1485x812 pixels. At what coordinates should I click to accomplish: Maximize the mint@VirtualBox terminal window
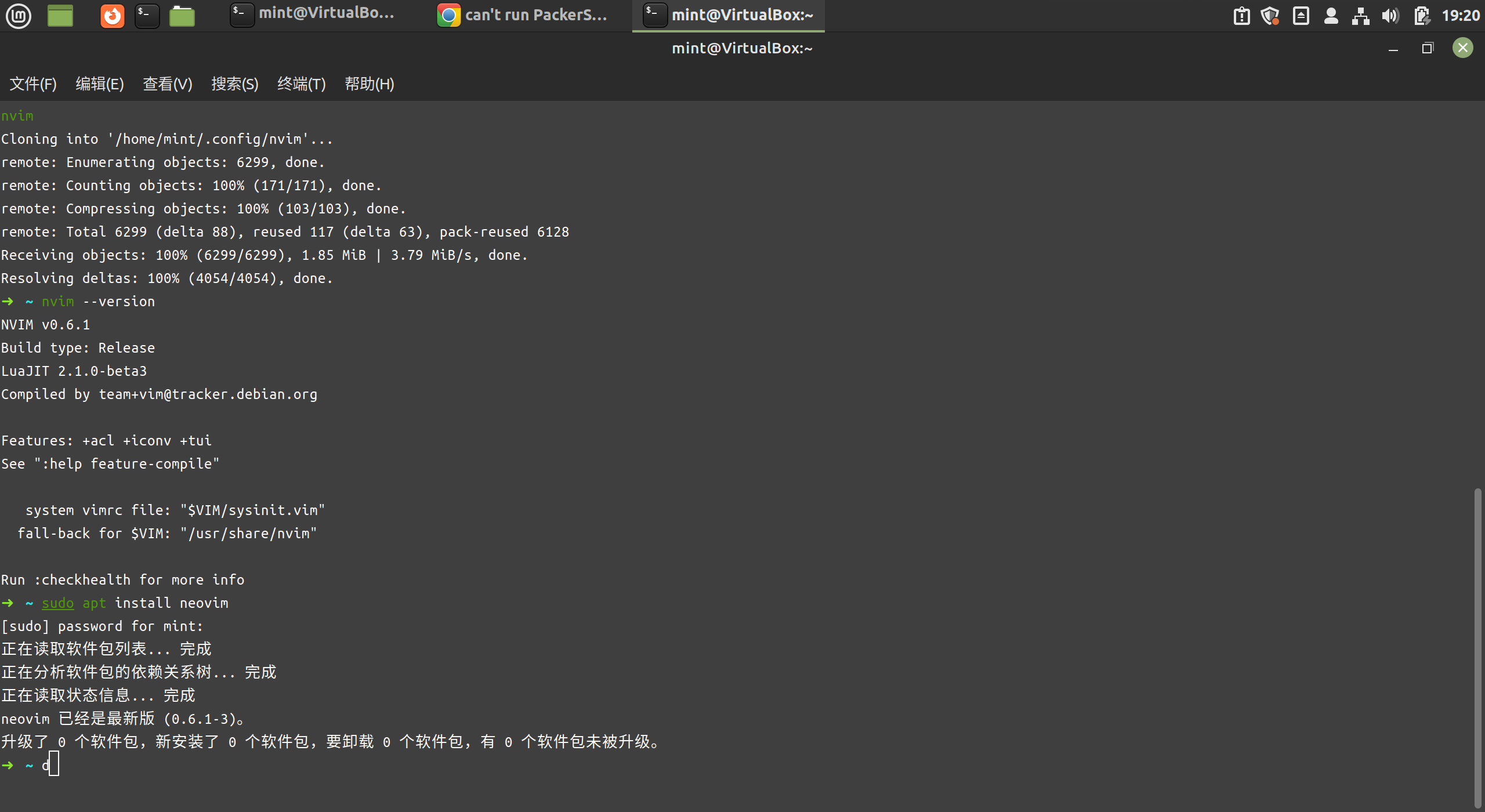[1428, 48]
